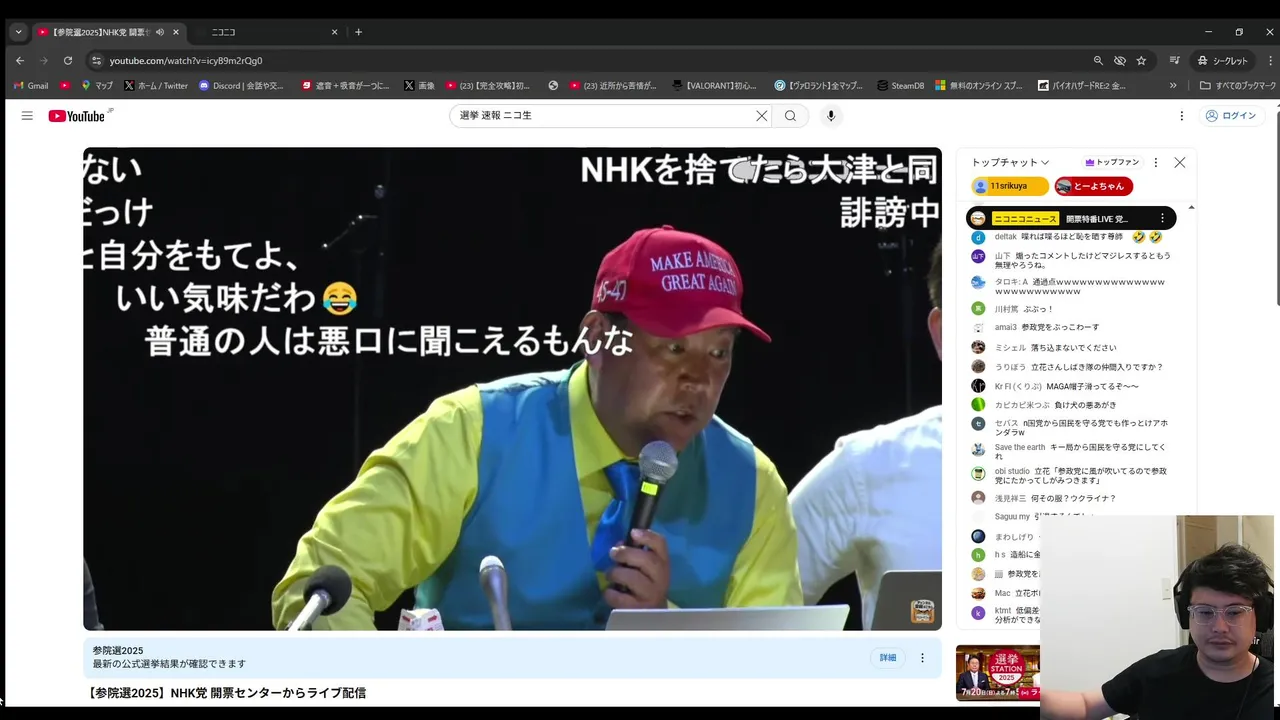Reload the page with refresh icon

tap(68, 60)
